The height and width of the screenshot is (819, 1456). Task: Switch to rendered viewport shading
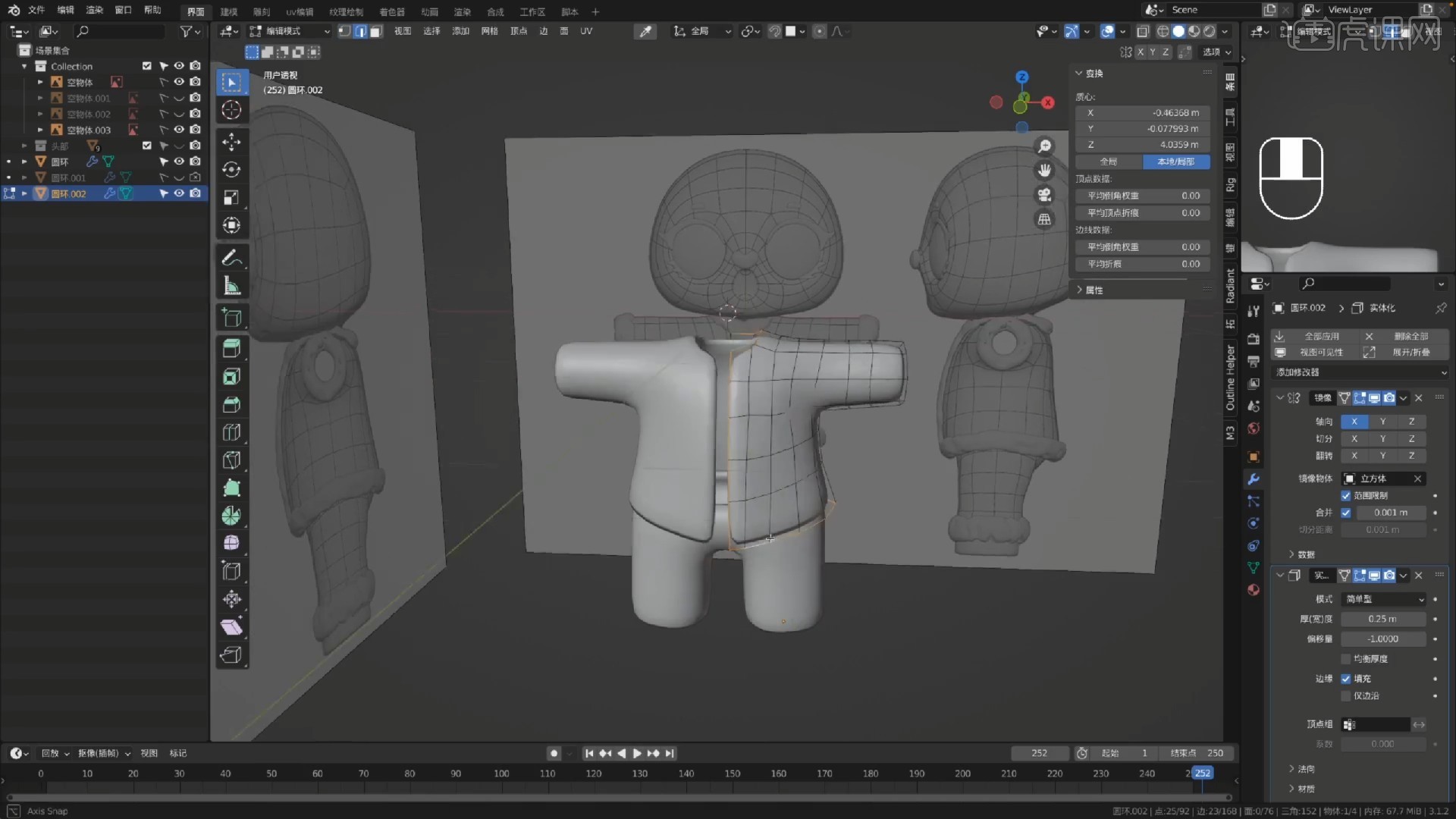[x=1210, y=31]
